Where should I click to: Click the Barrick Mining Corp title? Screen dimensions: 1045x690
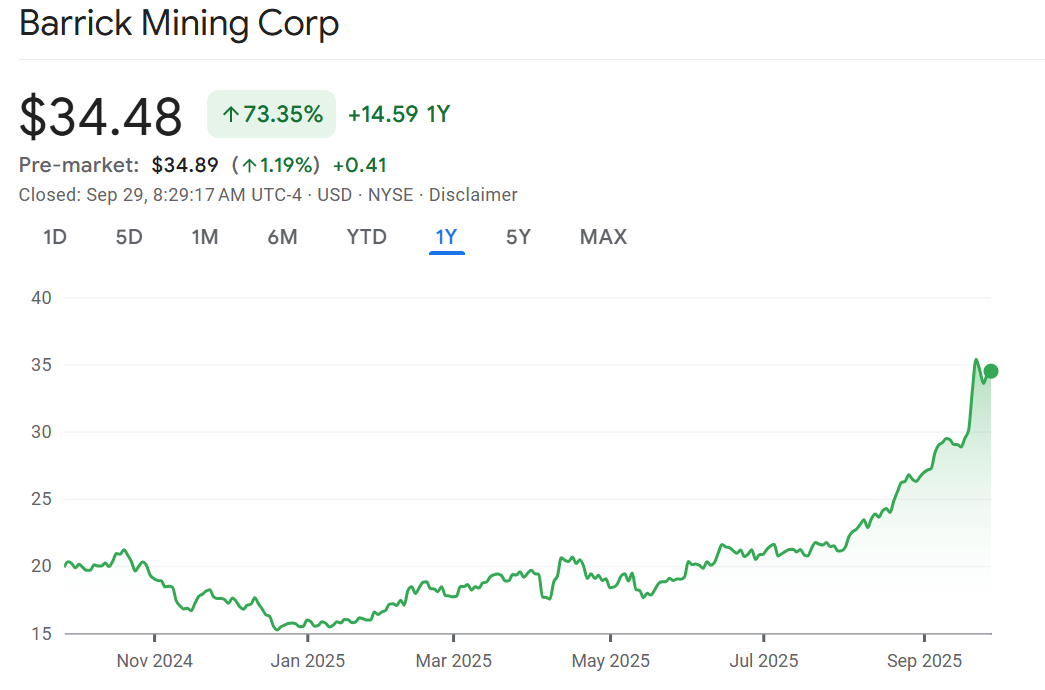click(179, 24)
